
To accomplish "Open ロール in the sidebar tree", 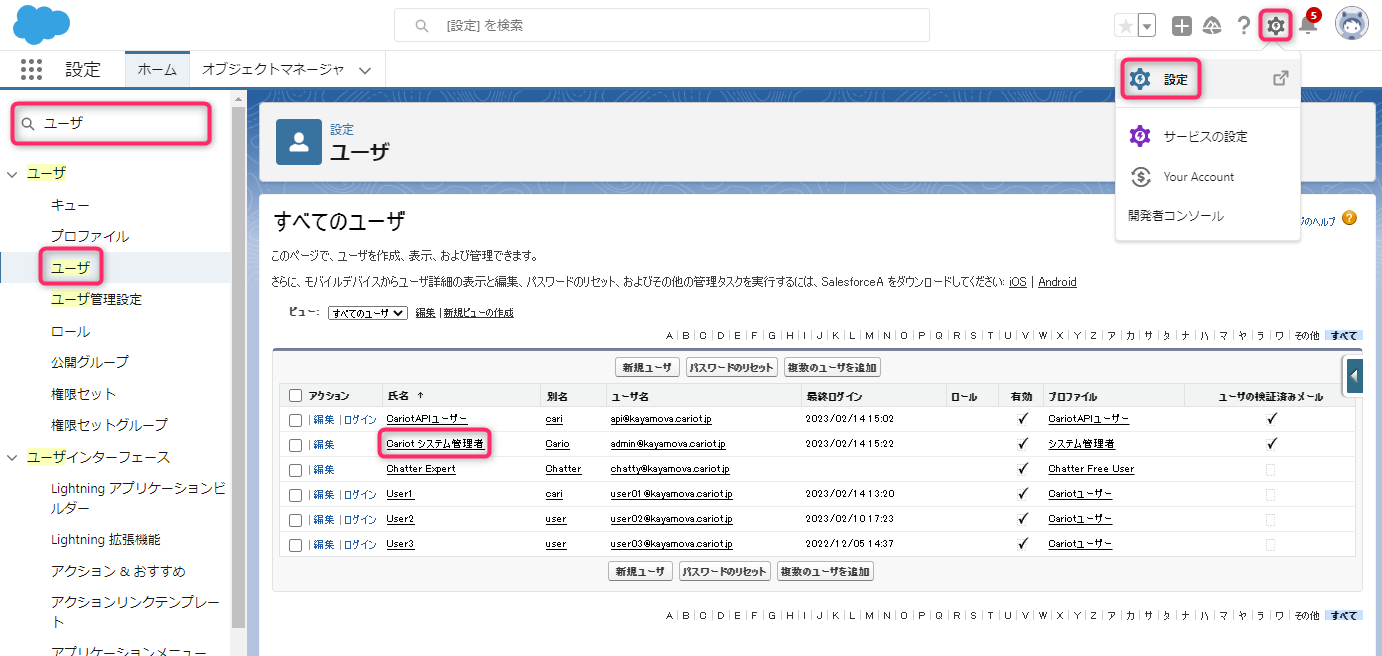I will pyautogui.click(x=71, y=332).
